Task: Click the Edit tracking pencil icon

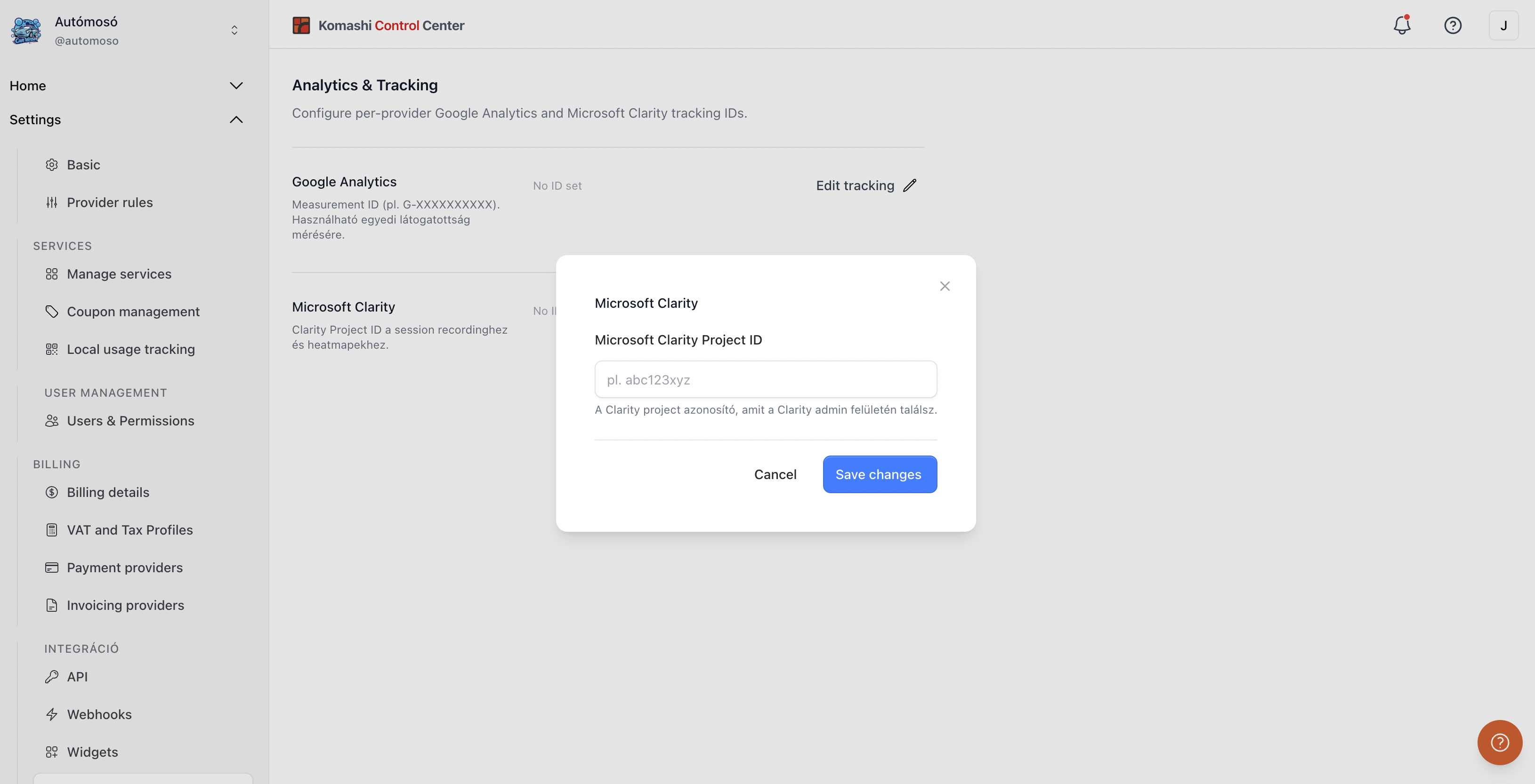Action: (909, 185)
